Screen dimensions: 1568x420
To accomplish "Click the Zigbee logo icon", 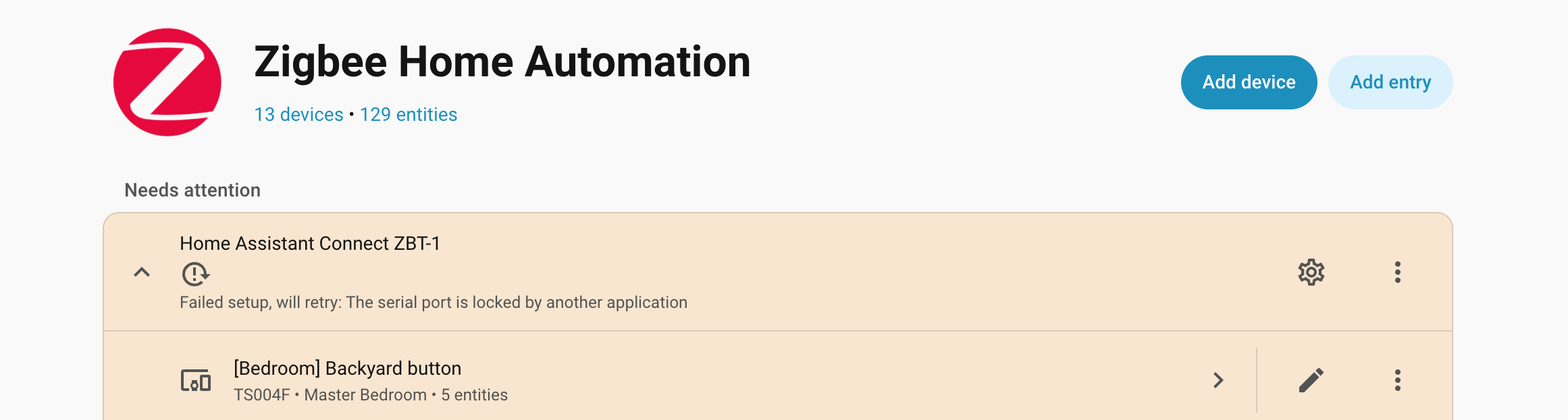I will click(x=167, y=82).
